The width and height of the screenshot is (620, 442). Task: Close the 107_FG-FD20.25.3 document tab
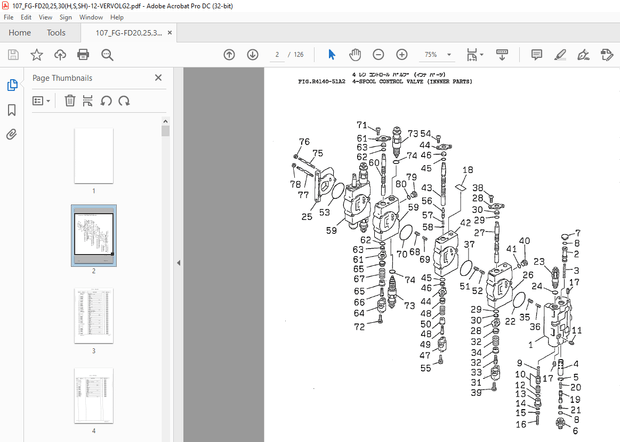pos(170,33)
